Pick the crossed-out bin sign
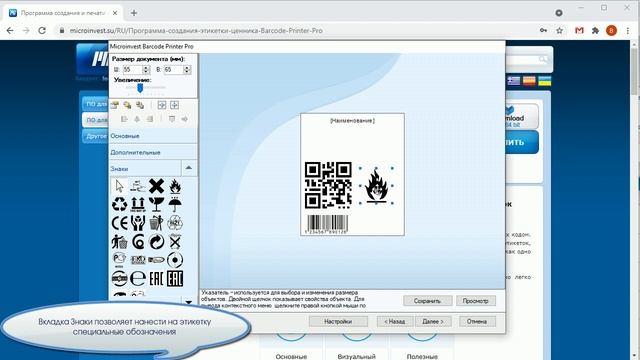The image size is (640, 360). coord(175,242)
